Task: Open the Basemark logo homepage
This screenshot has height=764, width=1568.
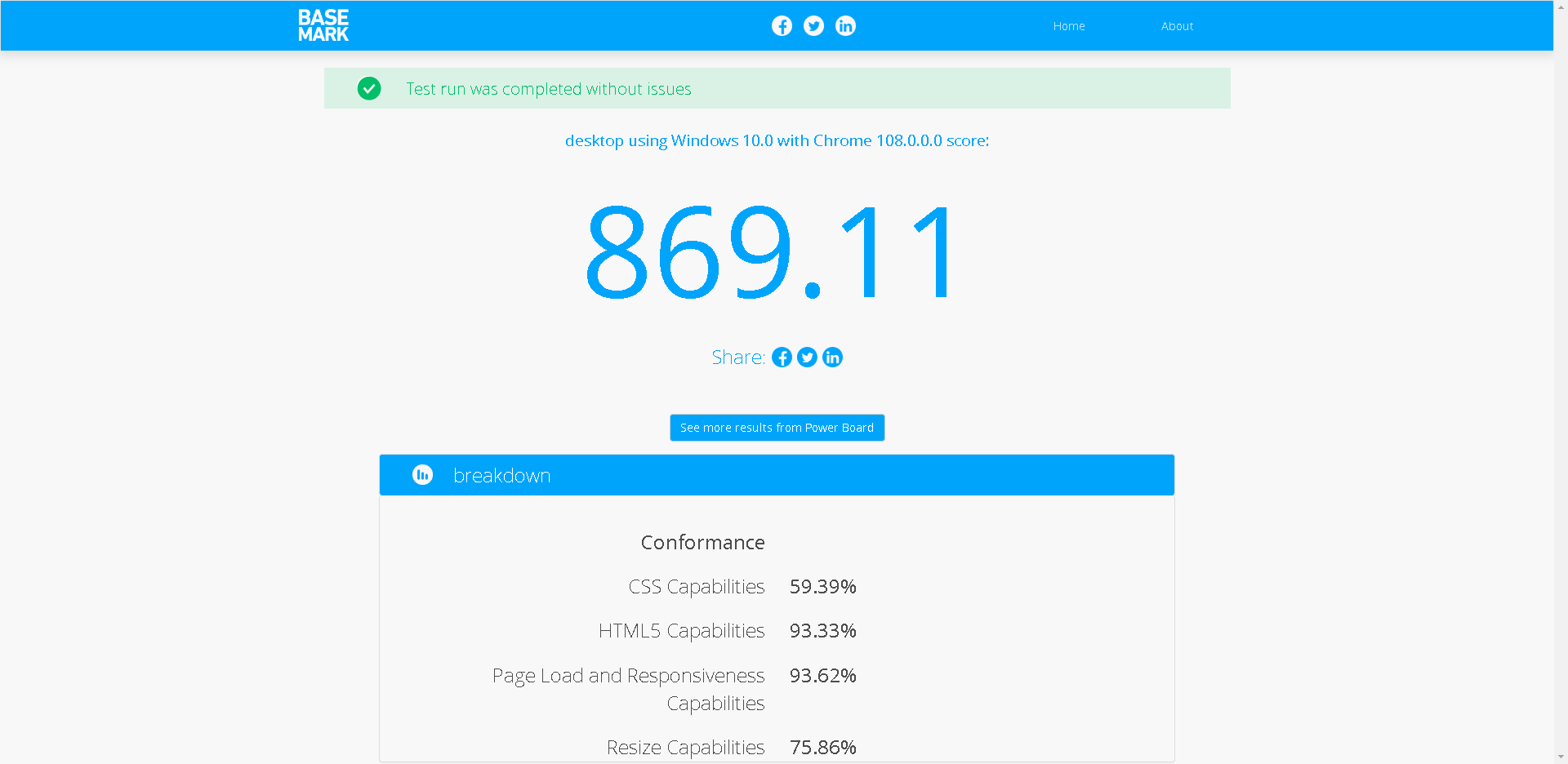Action: tap(323, 25)
